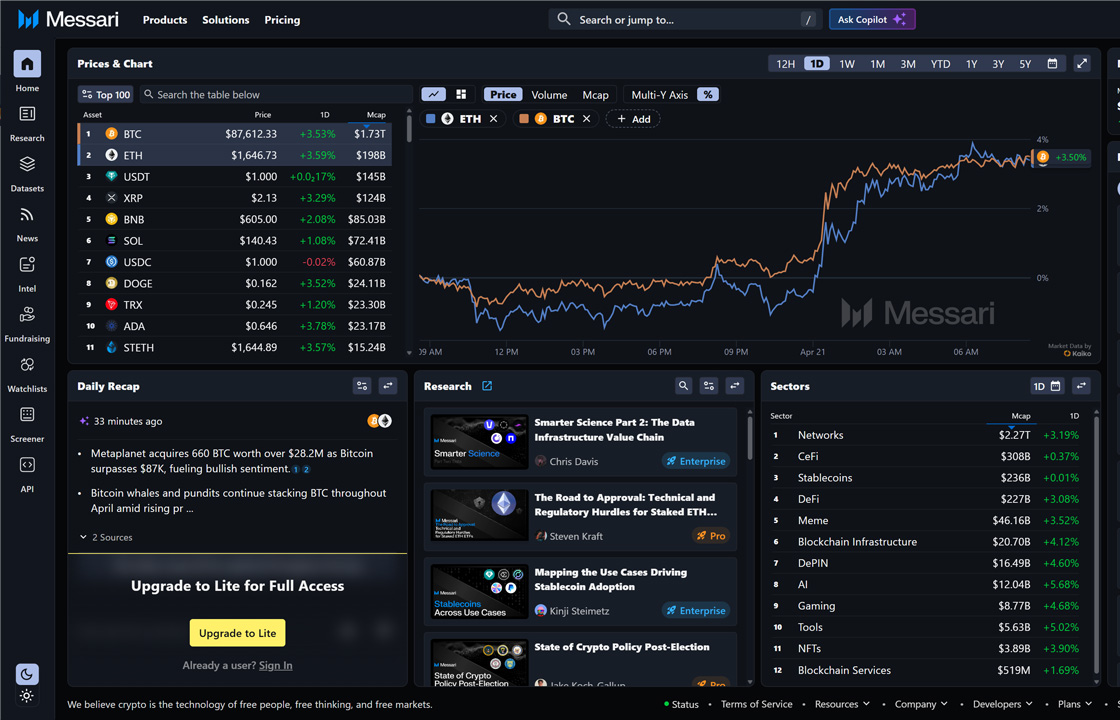Expand the 2 Sources section
Viewport: 1120px width, 720px height.
(106, 537)
